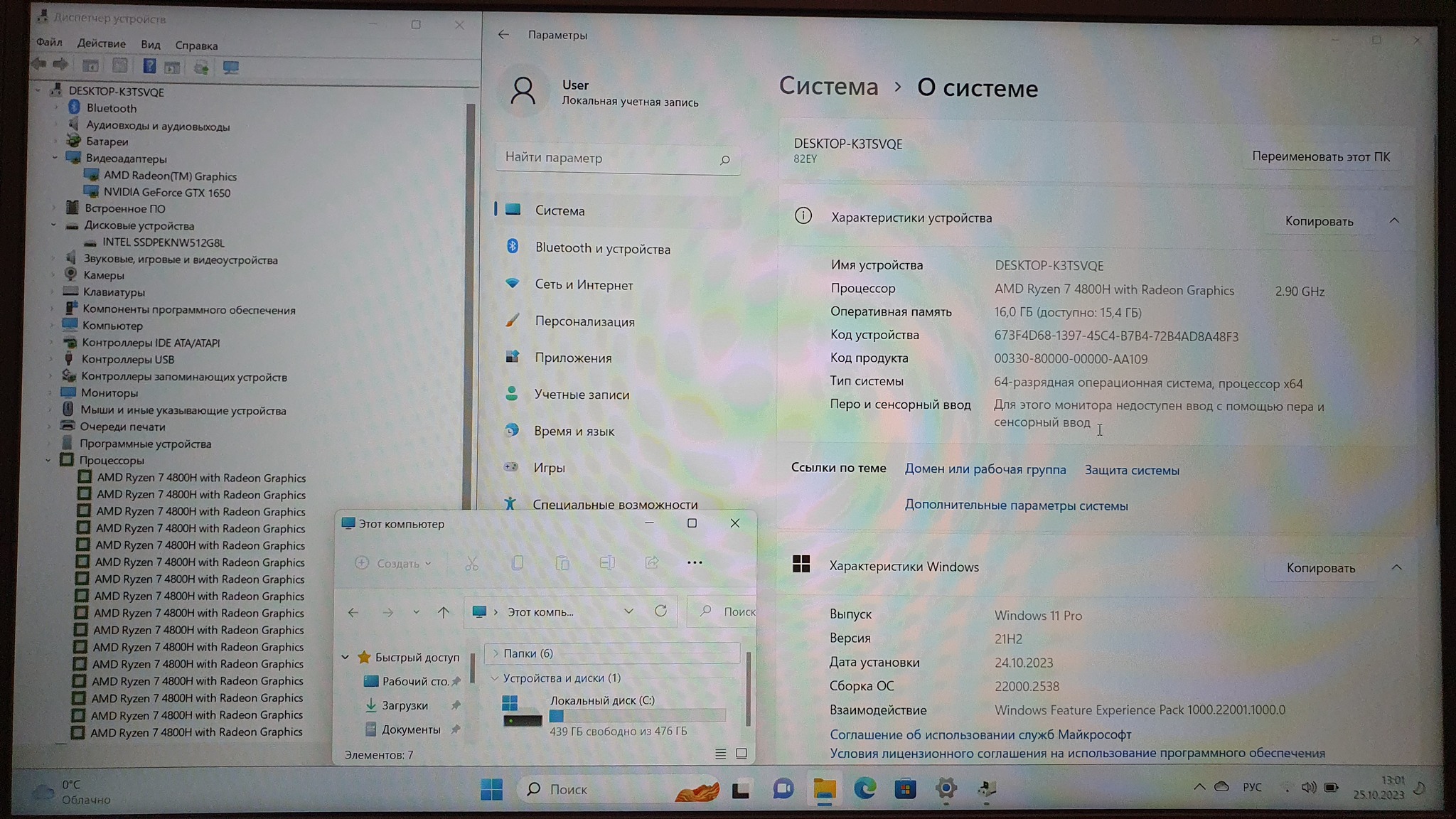Click the Windows Start button on taskbar
This screenshot has width=1456, height=819.
491,789
